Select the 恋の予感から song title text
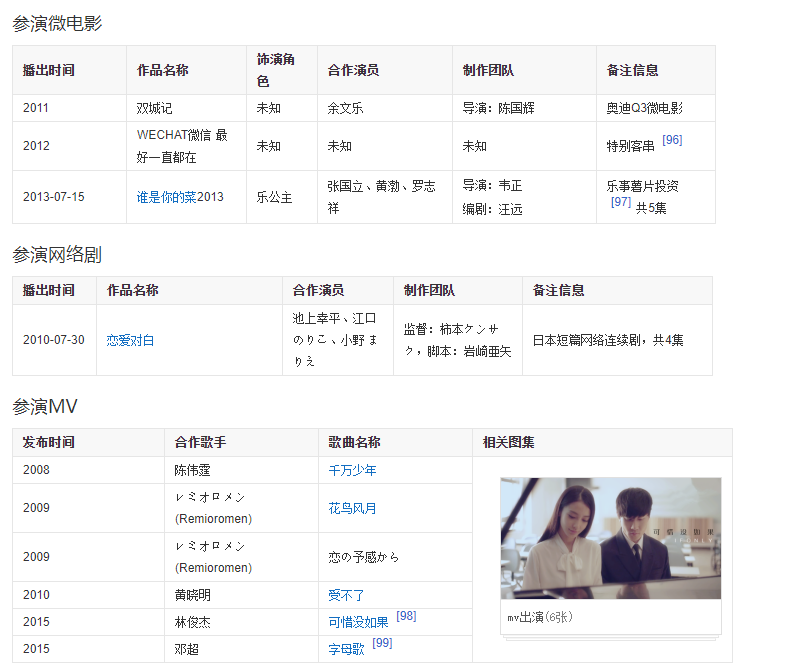The height and width of the screenshot is (671, 795). (364, 557)
